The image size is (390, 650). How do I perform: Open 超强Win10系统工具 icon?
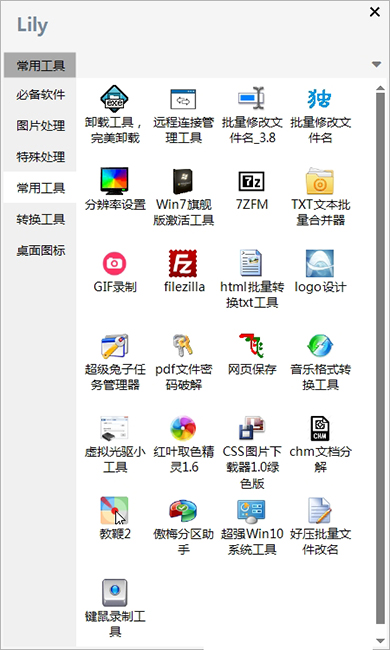click(252, 511)
